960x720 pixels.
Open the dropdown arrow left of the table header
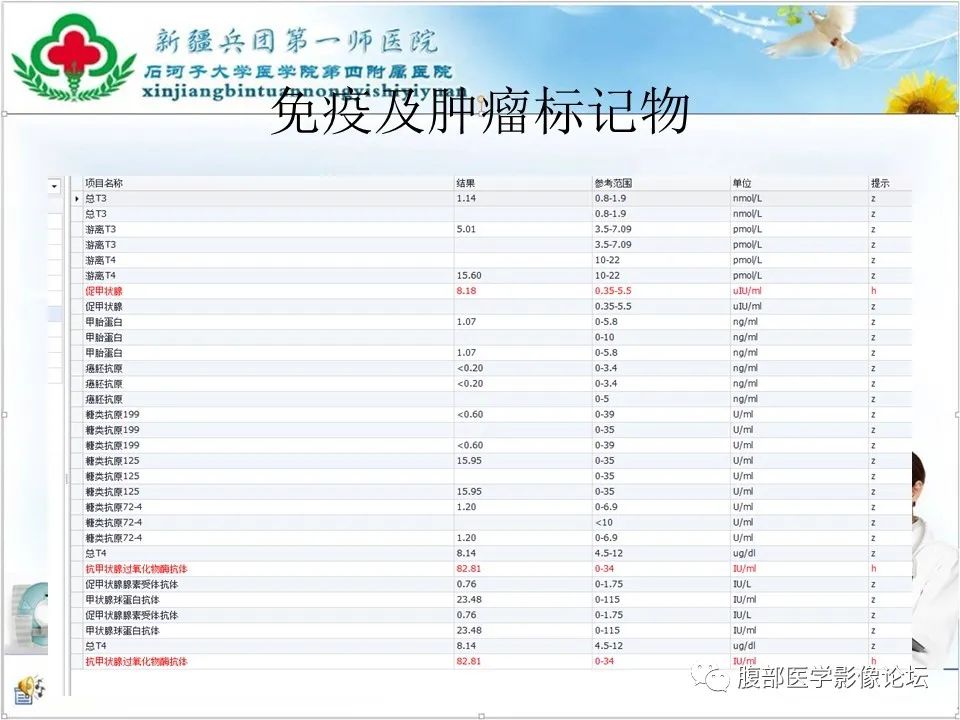pyautogui.click(x=54, y=186)
